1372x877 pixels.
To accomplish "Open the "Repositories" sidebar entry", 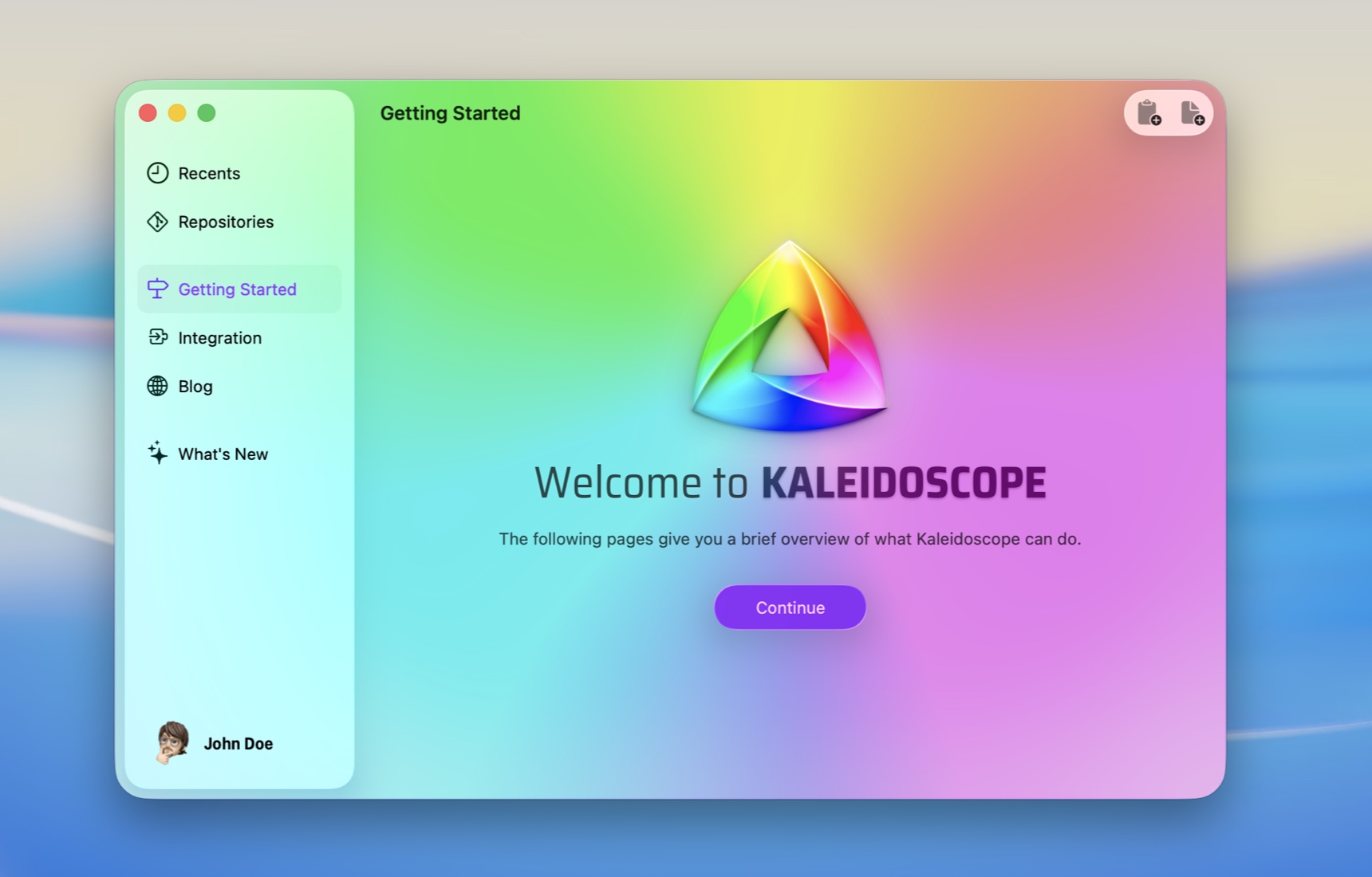I will [226, 222].
